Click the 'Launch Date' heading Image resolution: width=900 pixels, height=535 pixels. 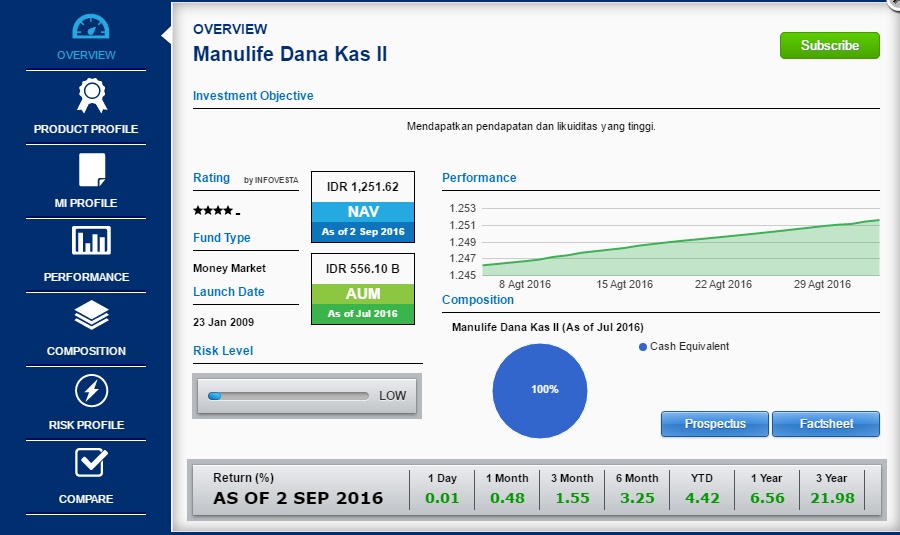click(x=228, y=292)
